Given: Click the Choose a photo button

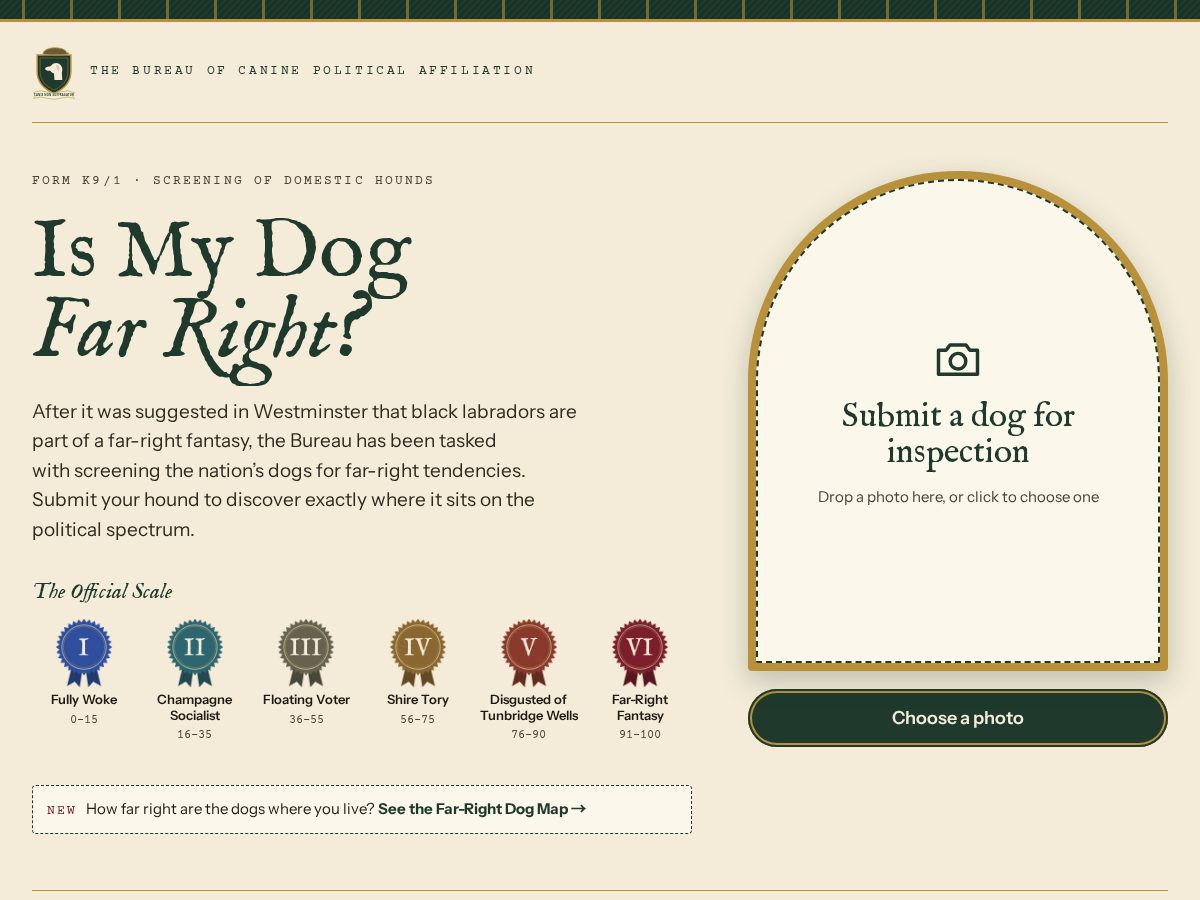Looking at the screenshot, I should [958, 718].
